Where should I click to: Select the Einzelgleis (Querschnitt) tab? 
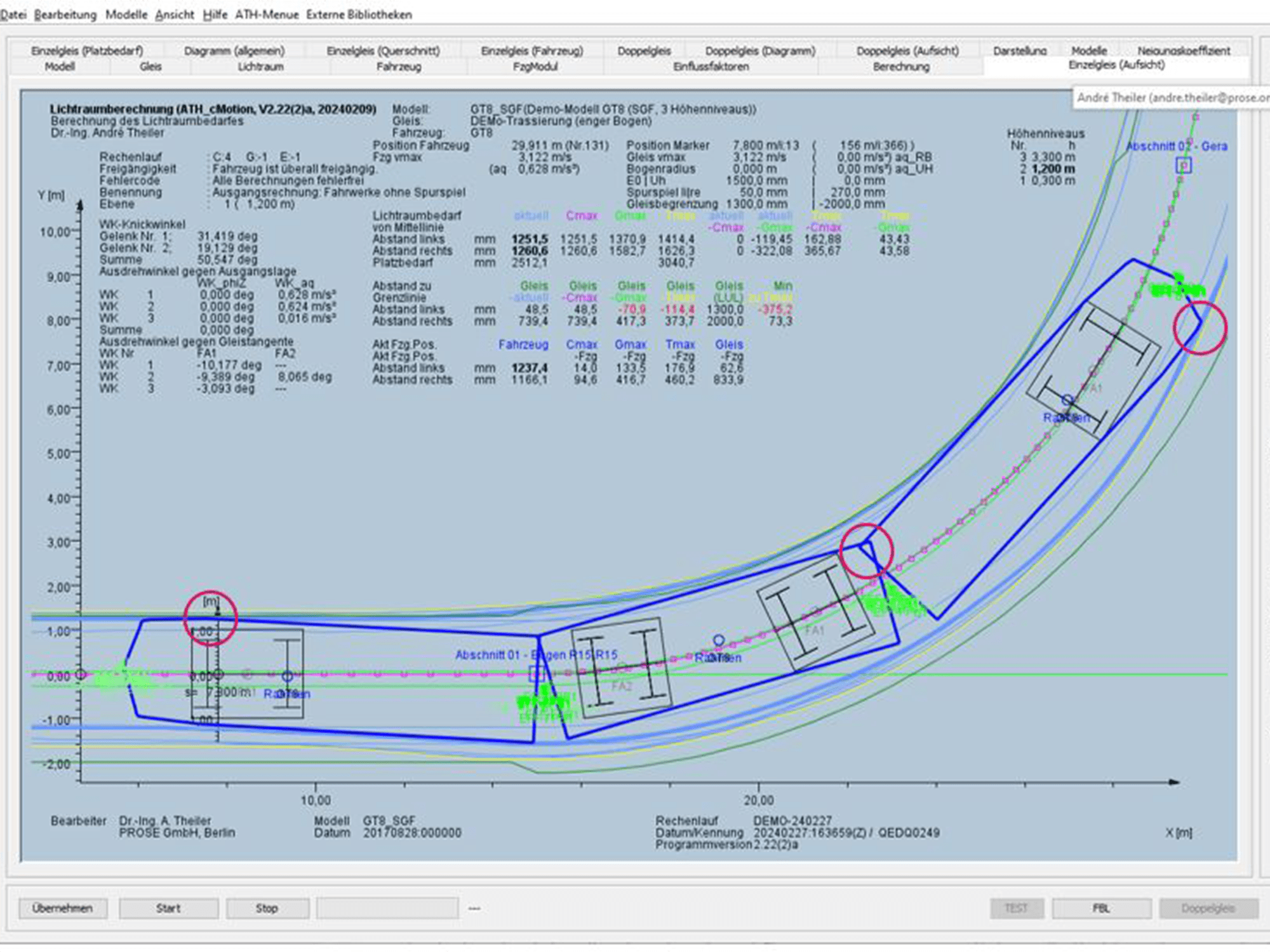(x=383, y=51)
